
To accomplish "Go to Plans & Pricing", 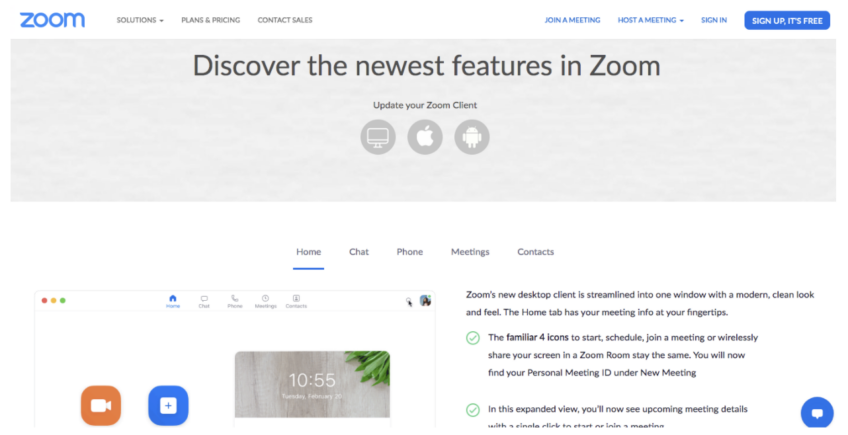I will coord(211,20).
